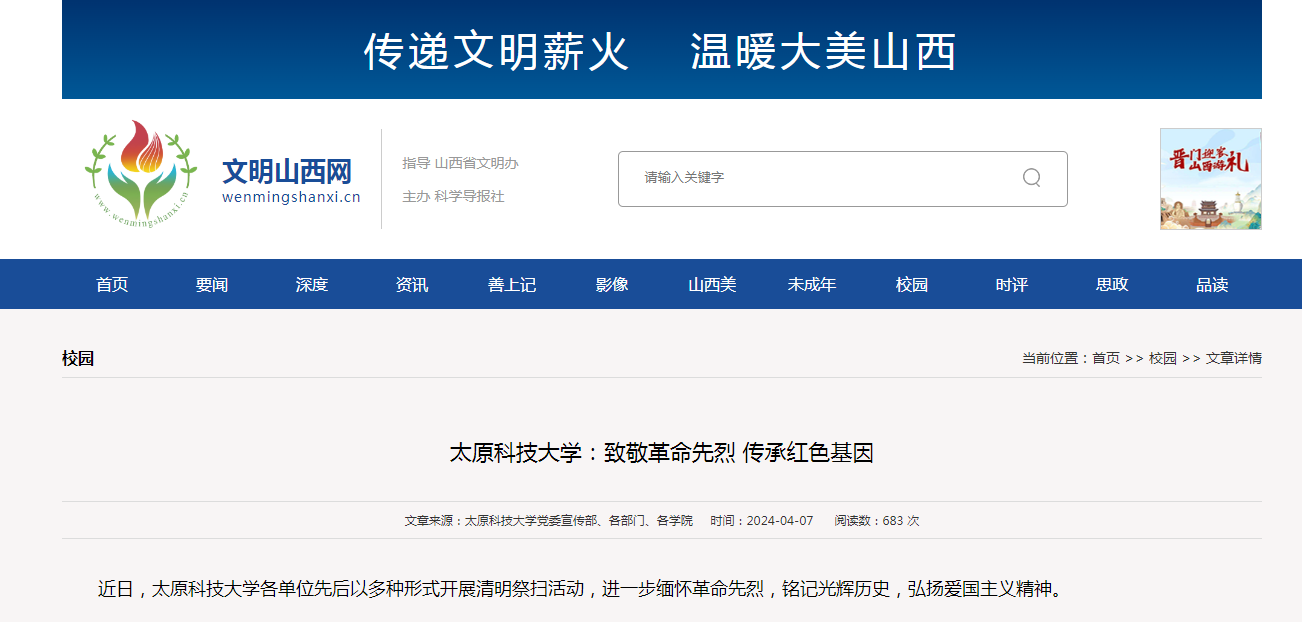Open the 晋门揽胜 promotional thumbnail
Image resolution: width=1302 pixels, height=622 pixels.
[x=1210, y=179]
